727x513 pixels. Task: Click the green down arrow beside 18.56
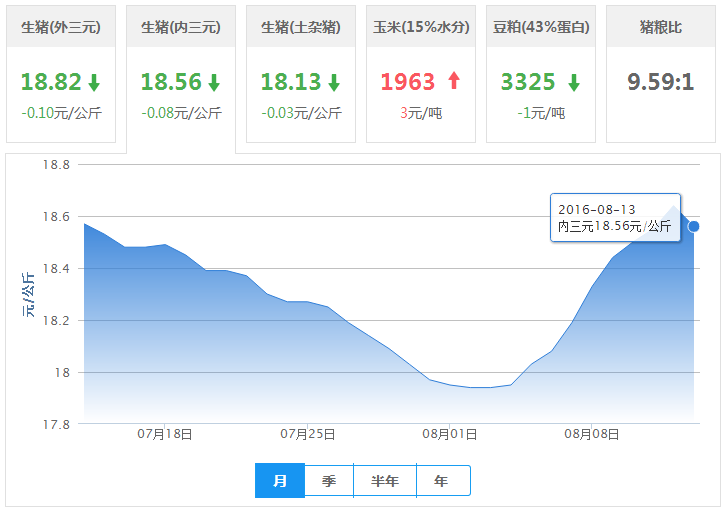point(213,82)
